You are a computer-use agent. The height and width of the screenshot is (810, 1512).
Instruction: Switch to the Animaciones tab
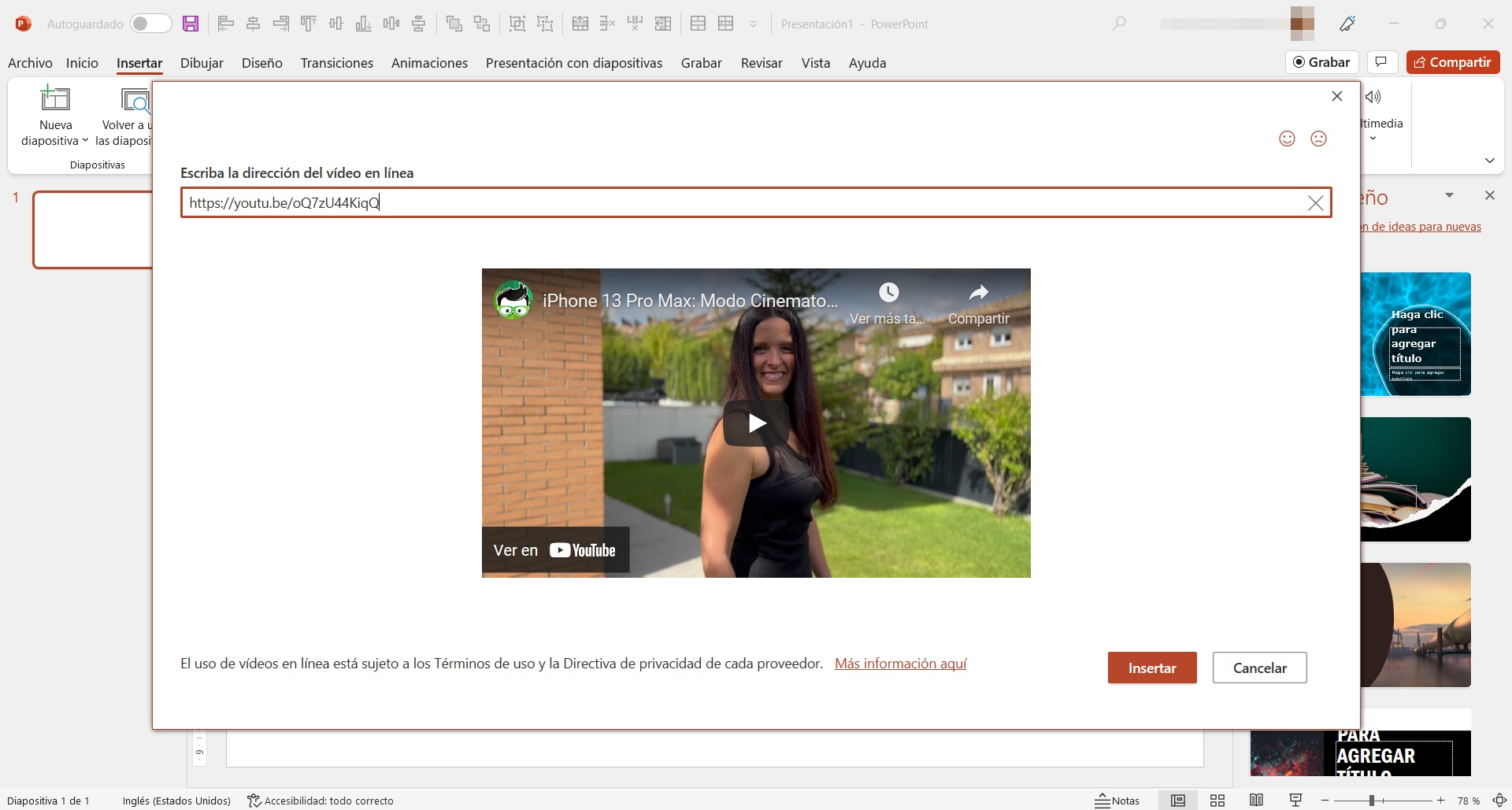[x=429, y=63]
